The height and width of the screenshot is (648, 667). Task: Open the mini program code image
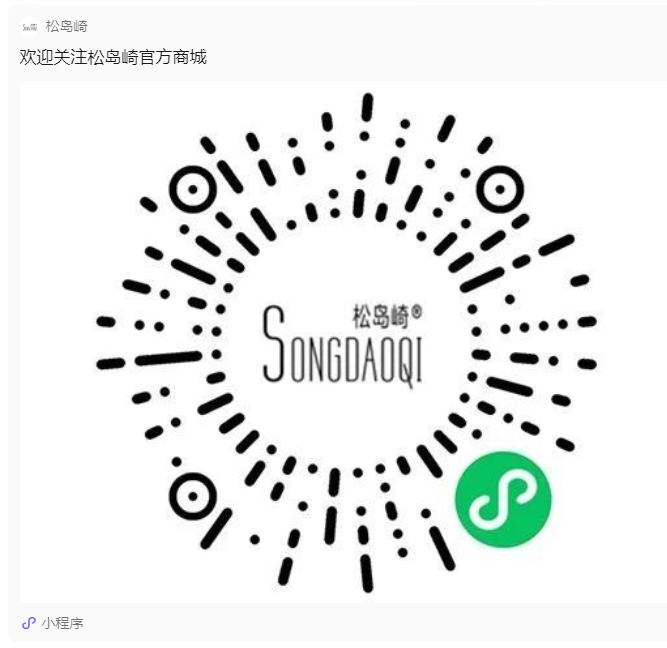(x=343, y=342)
